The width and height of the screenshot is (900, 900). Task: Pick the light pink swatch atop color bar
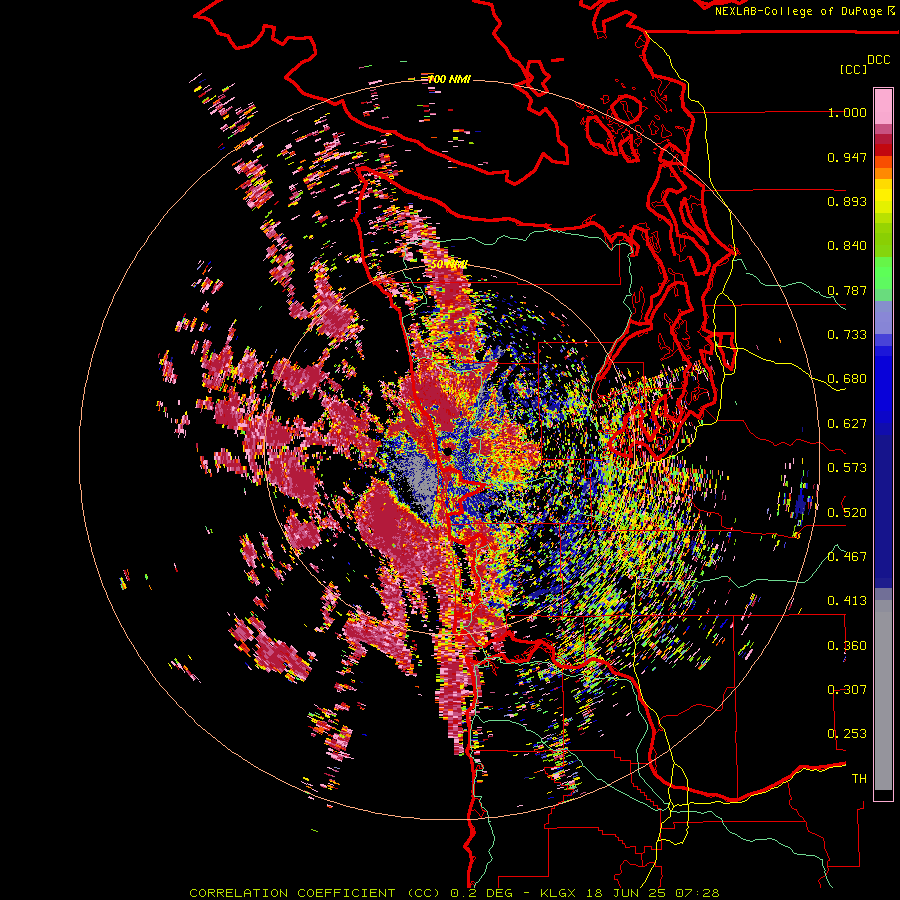[883, 107]
